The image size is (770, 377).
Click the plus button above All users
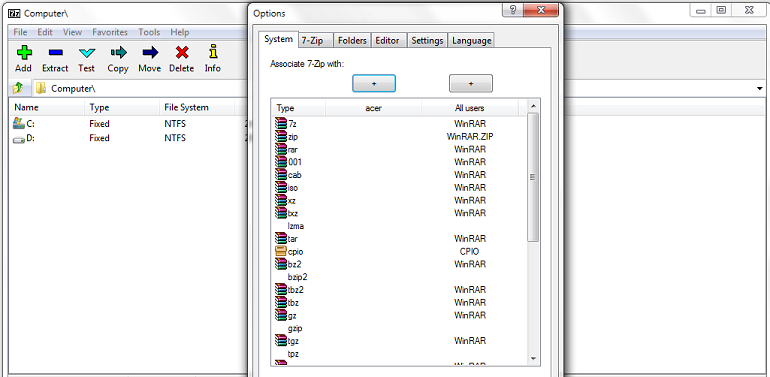click(x=470, y=83)
